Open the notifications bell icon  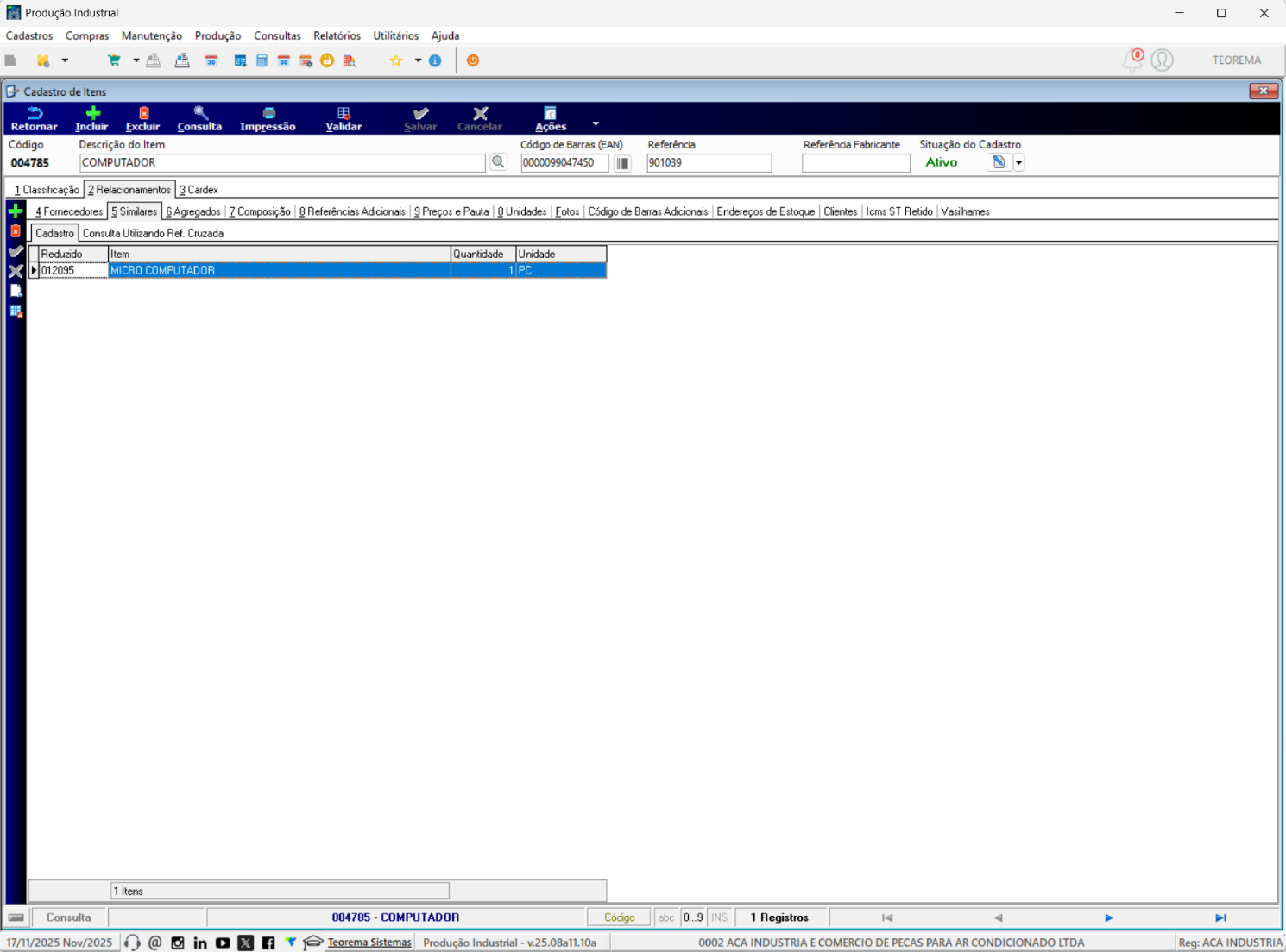coord(1132,60)
